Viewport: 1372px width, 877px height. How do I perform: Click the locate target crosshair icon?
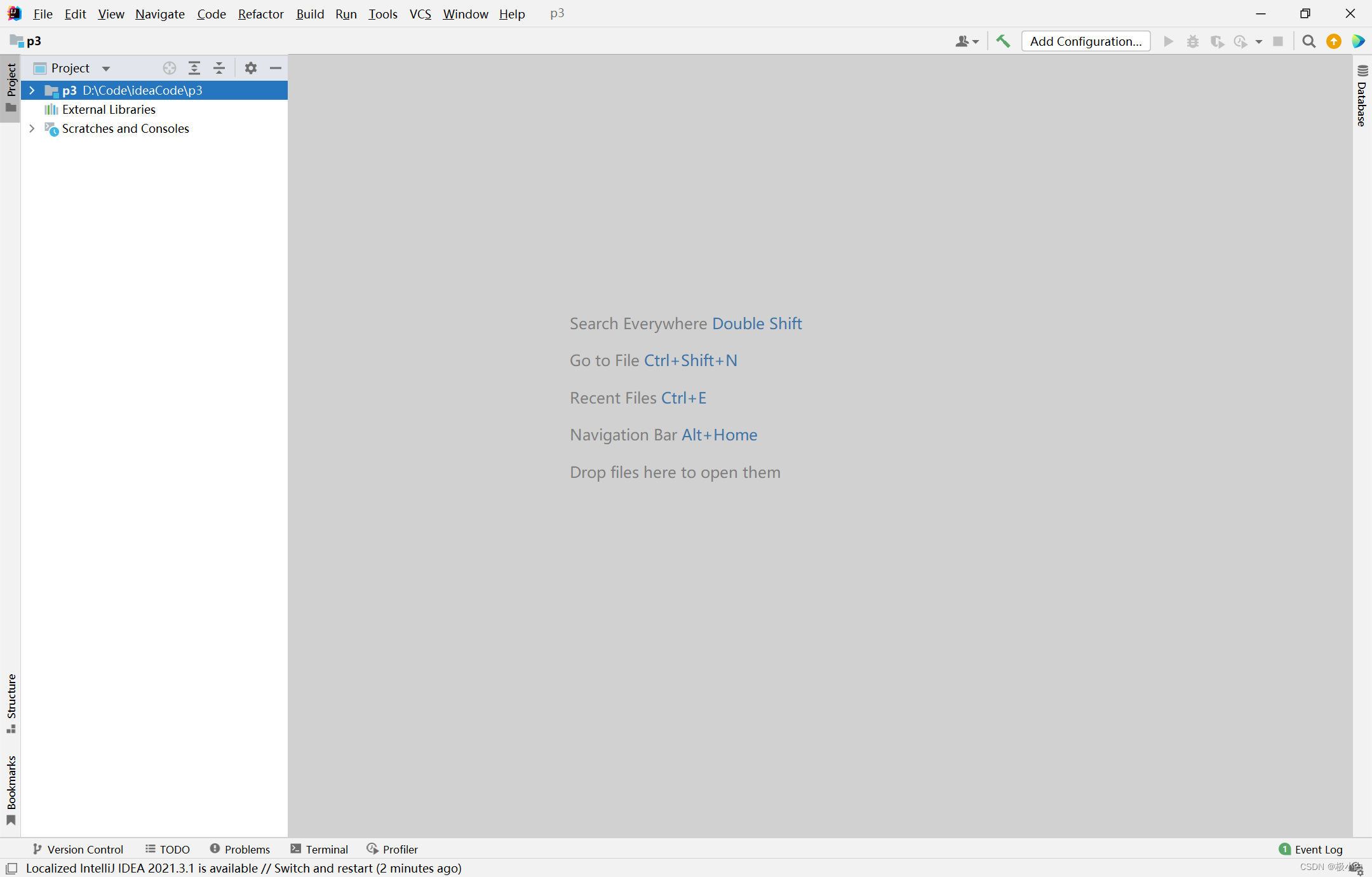pyautogui.click(x=169, y=68)
